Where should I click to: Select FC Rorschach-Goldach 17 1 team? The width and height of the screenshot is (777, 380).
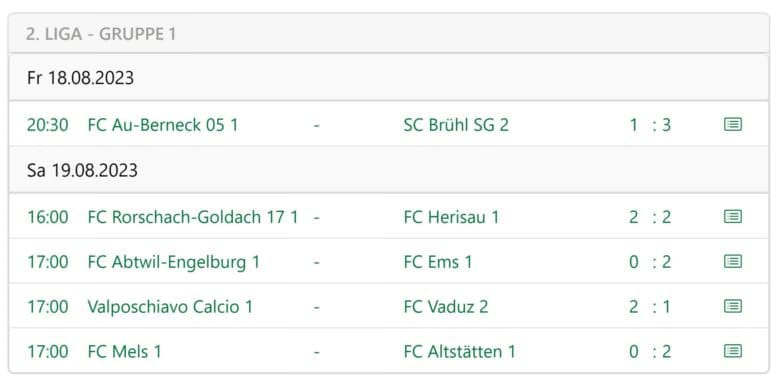pos(193,217)
